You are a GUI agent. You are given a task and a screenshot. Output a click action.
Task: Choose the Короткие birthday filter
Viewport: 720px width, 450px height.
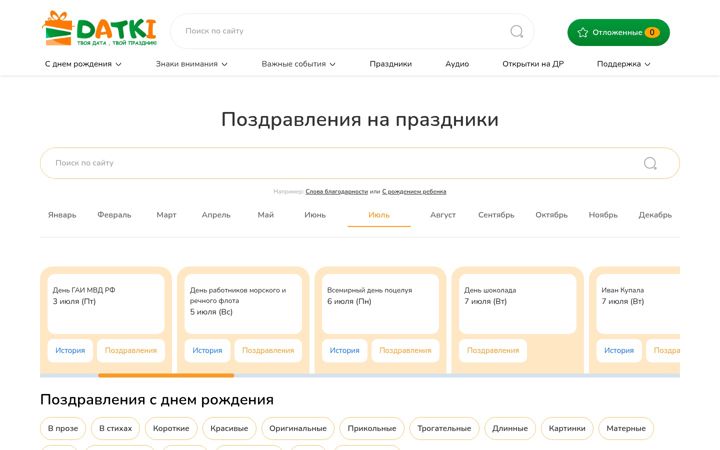[x=171, y=428]
